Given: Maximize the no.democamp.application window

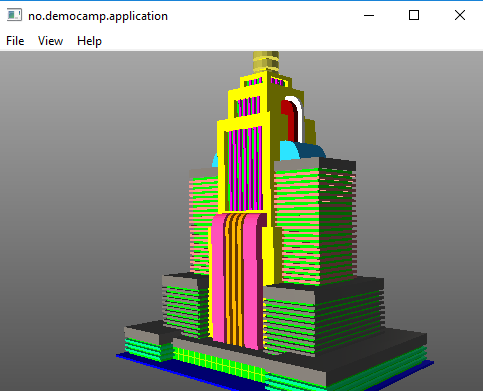Looking at the screenshot, I should click(414, 15).
